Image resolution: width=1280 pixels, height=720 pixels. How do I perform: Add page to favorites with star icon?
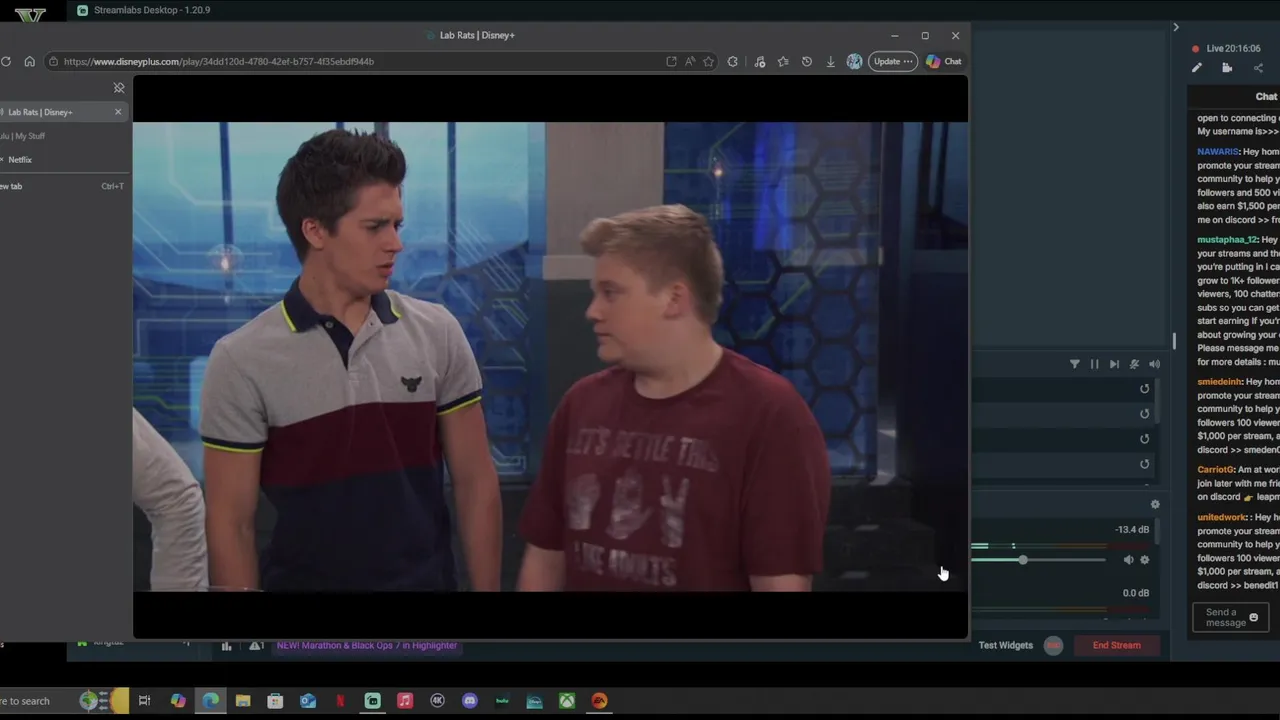point(708,61)
